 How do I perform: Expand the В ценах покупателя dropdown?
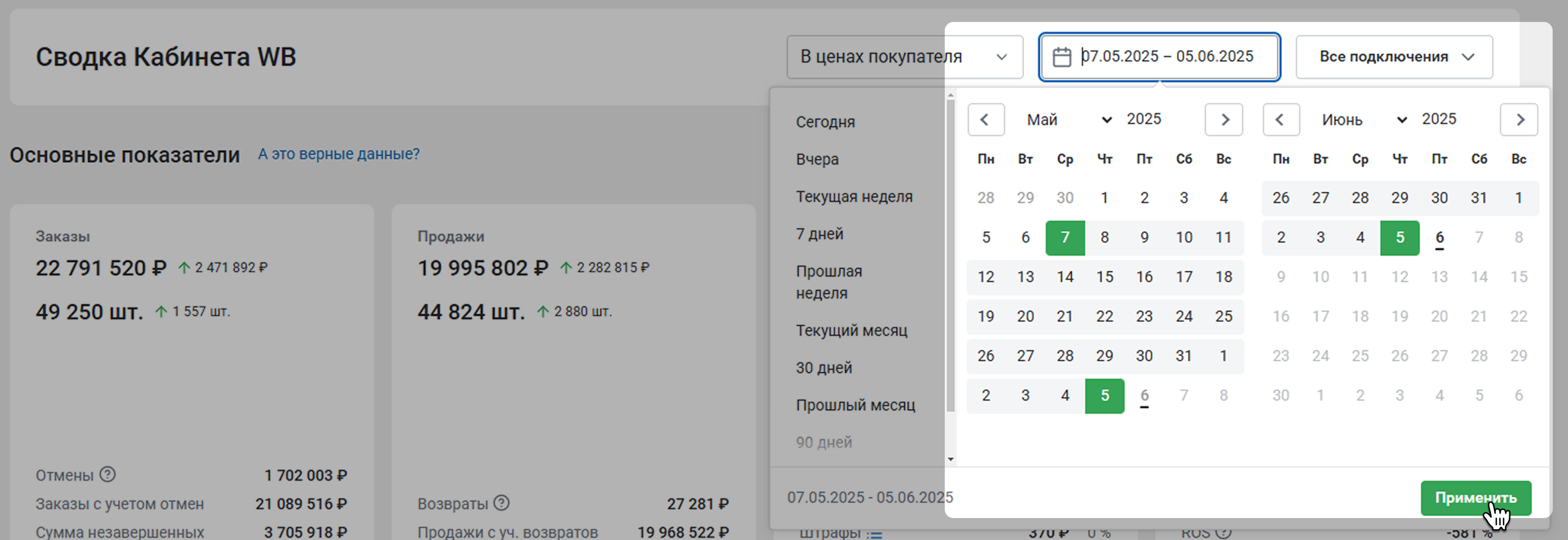point(904,57)
